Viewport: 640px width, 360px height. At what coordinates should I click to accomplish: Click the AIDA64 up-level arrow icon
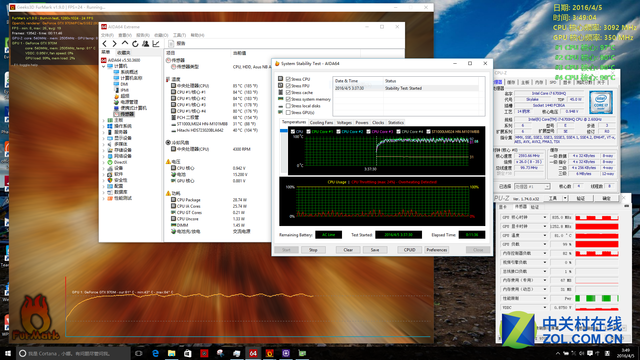click(x=125, y=43)
